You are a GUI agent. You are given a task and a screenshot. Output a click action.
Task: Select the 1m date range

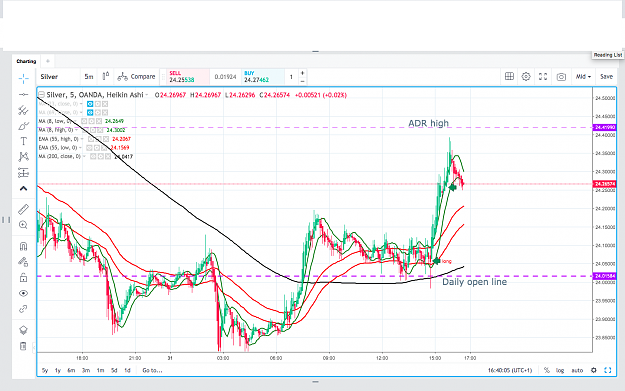[x=100, y=370]
